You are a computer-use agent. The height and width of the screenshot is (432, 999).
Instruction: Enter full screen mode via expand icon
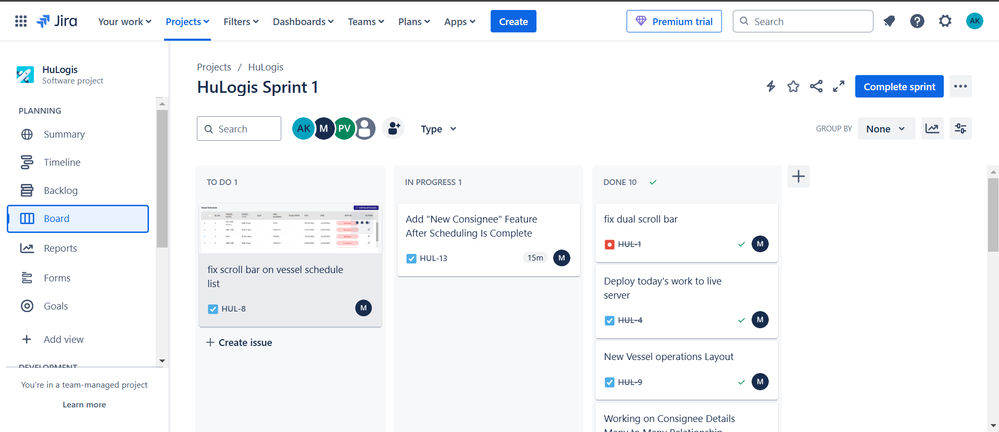coord(839,86)
